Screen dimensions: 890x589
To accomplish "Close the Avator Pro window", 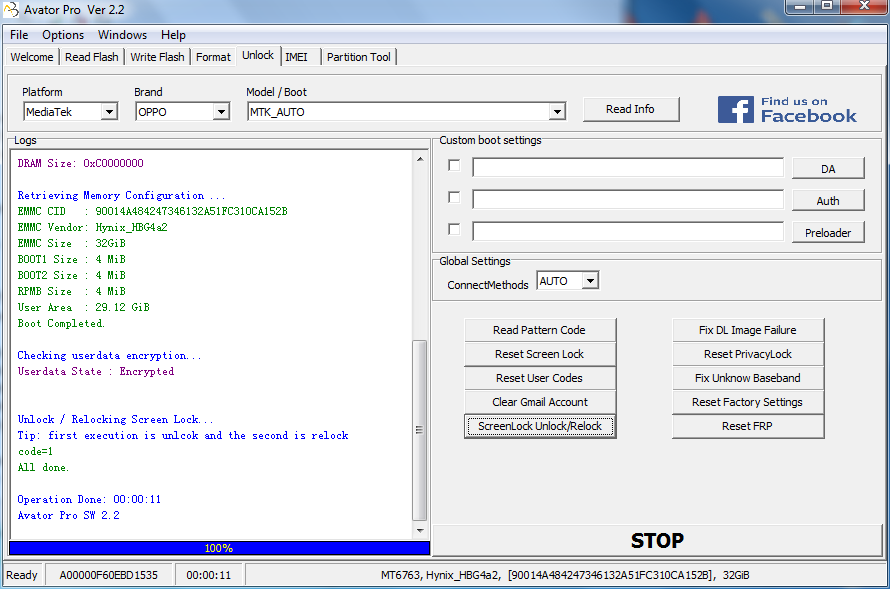I will 864,6.
